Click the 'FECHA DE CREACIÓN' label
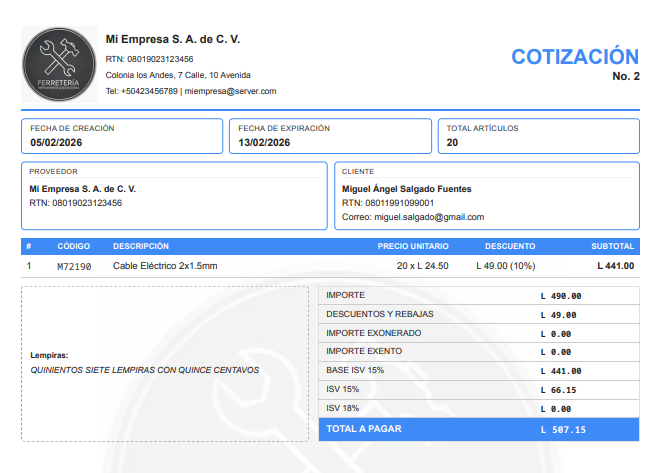This screenshot has width=669, height=473. click(72, 128)
